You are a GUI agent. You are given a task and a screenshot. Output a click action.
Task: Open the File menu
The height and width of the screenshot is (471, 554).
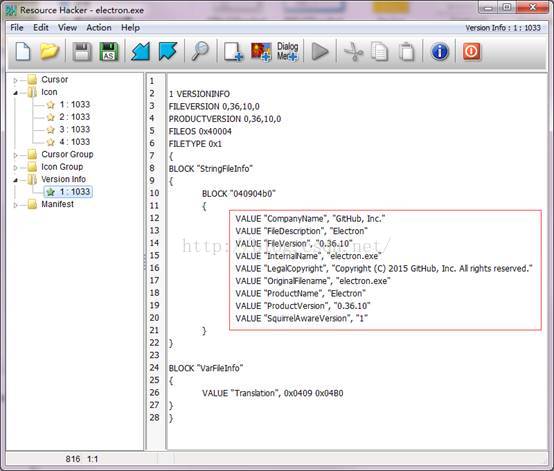tap(17, 28)
